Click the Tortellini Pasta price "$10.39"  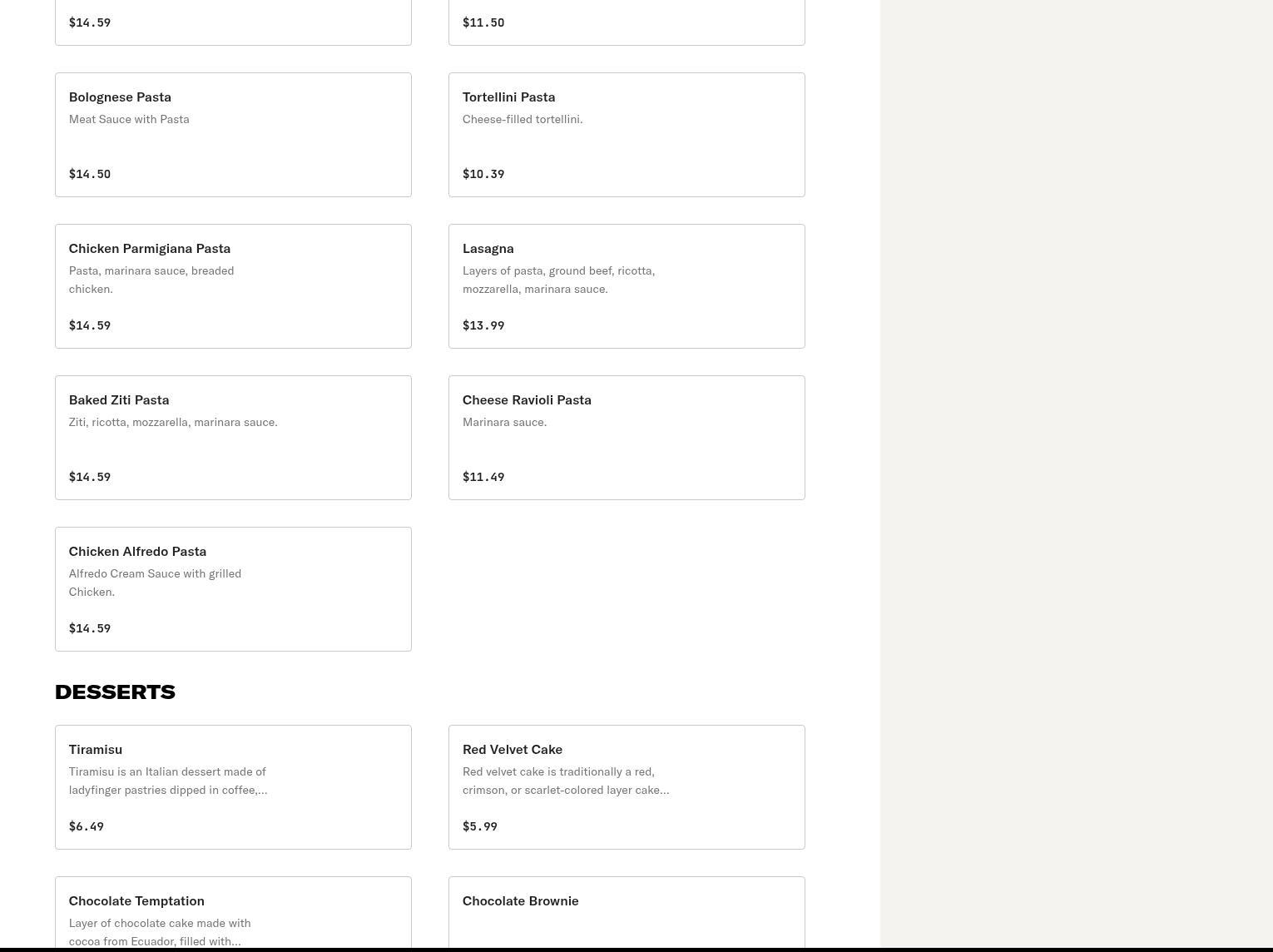pyautogui.click(x=483, y=174)
